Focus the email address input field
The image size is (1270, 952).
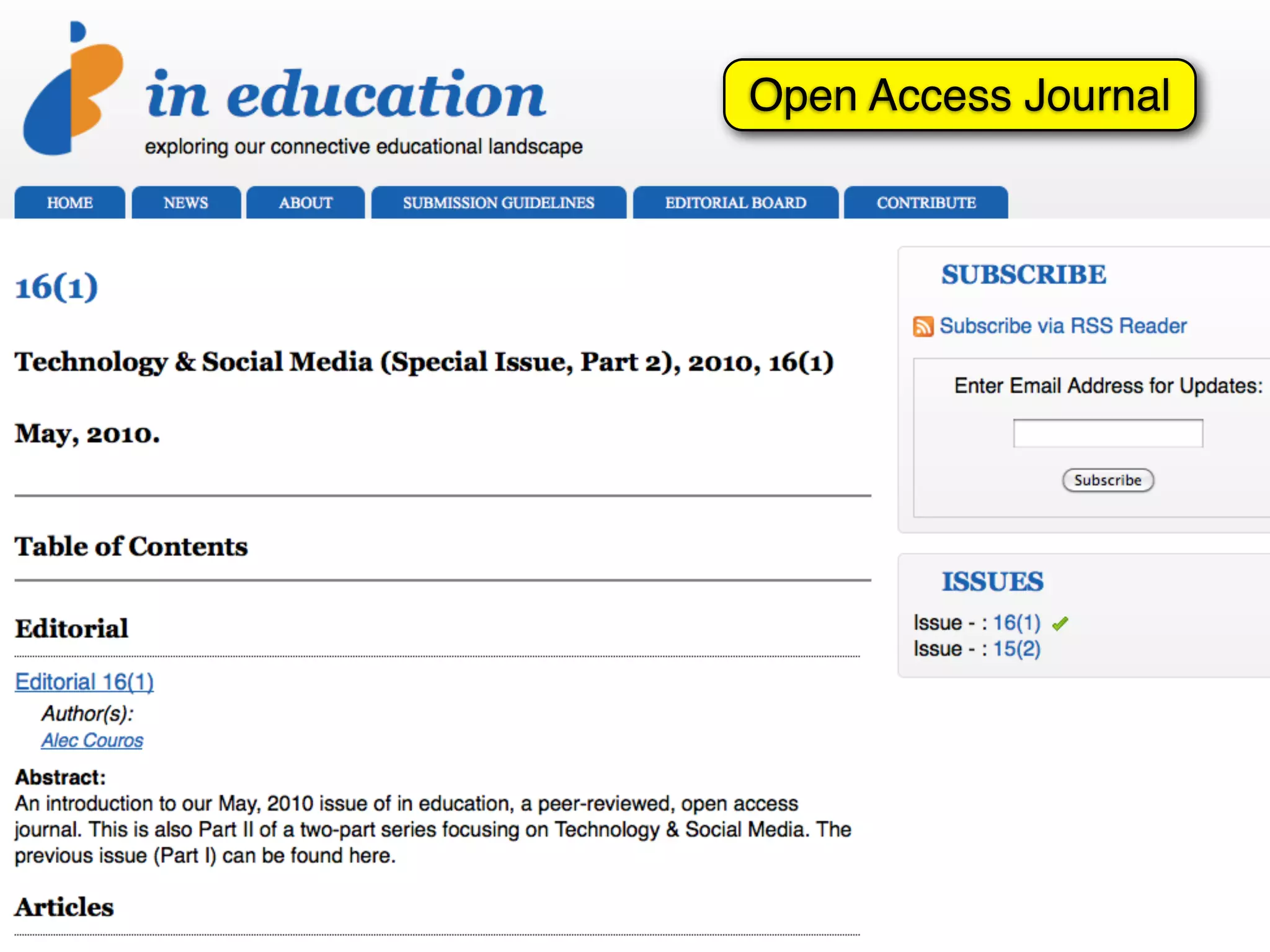(1108, 433)
